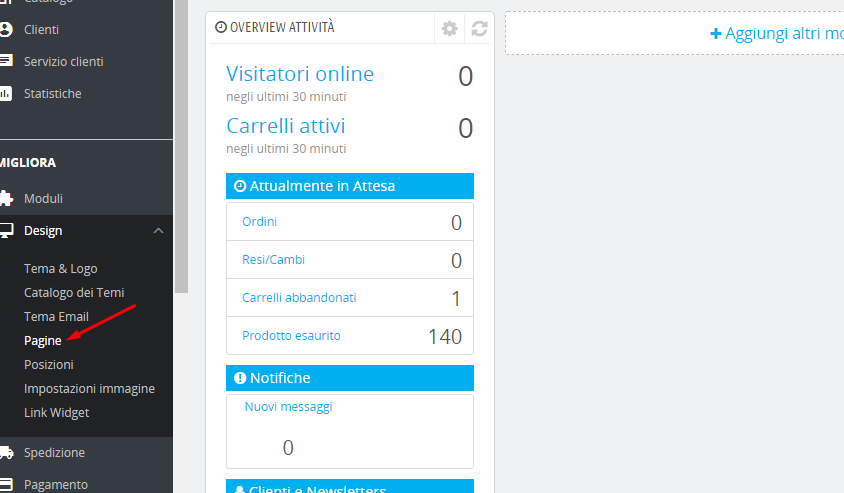This screenshot has width=844, height=493.
Task: Click the Clienti user icon in sidebar
Action: pyautogui.click(x=6, y=30)
